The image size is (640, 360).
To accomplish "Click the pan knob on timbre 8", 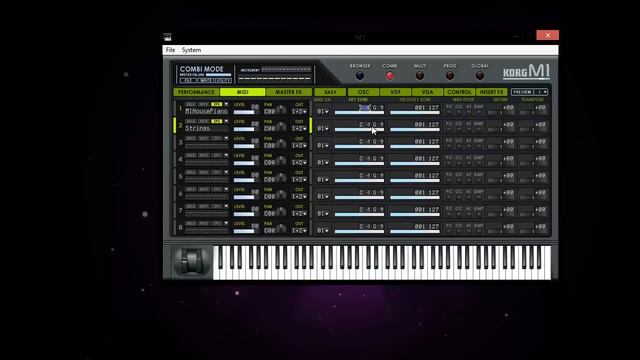I will (x=281, y=229).
